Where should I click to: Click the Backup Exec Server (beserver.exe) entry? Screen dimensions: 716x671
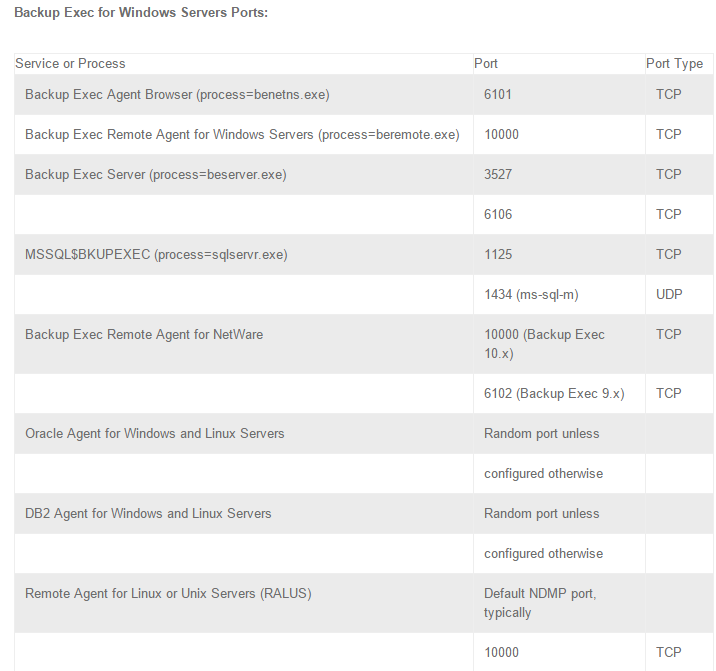tap(156, 174)
